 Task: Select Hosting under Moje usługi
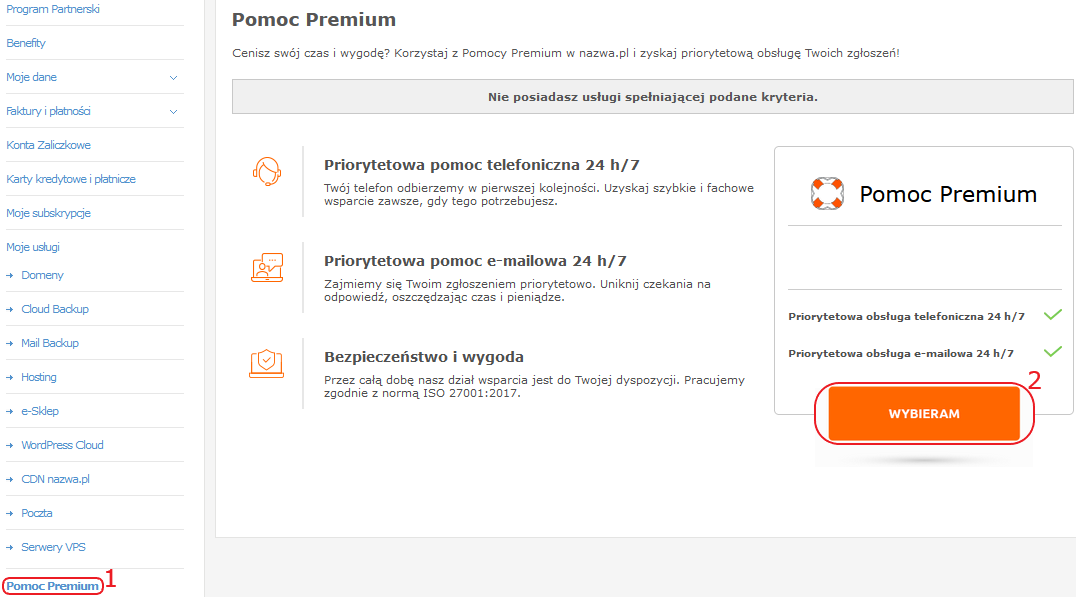point(39,377)
